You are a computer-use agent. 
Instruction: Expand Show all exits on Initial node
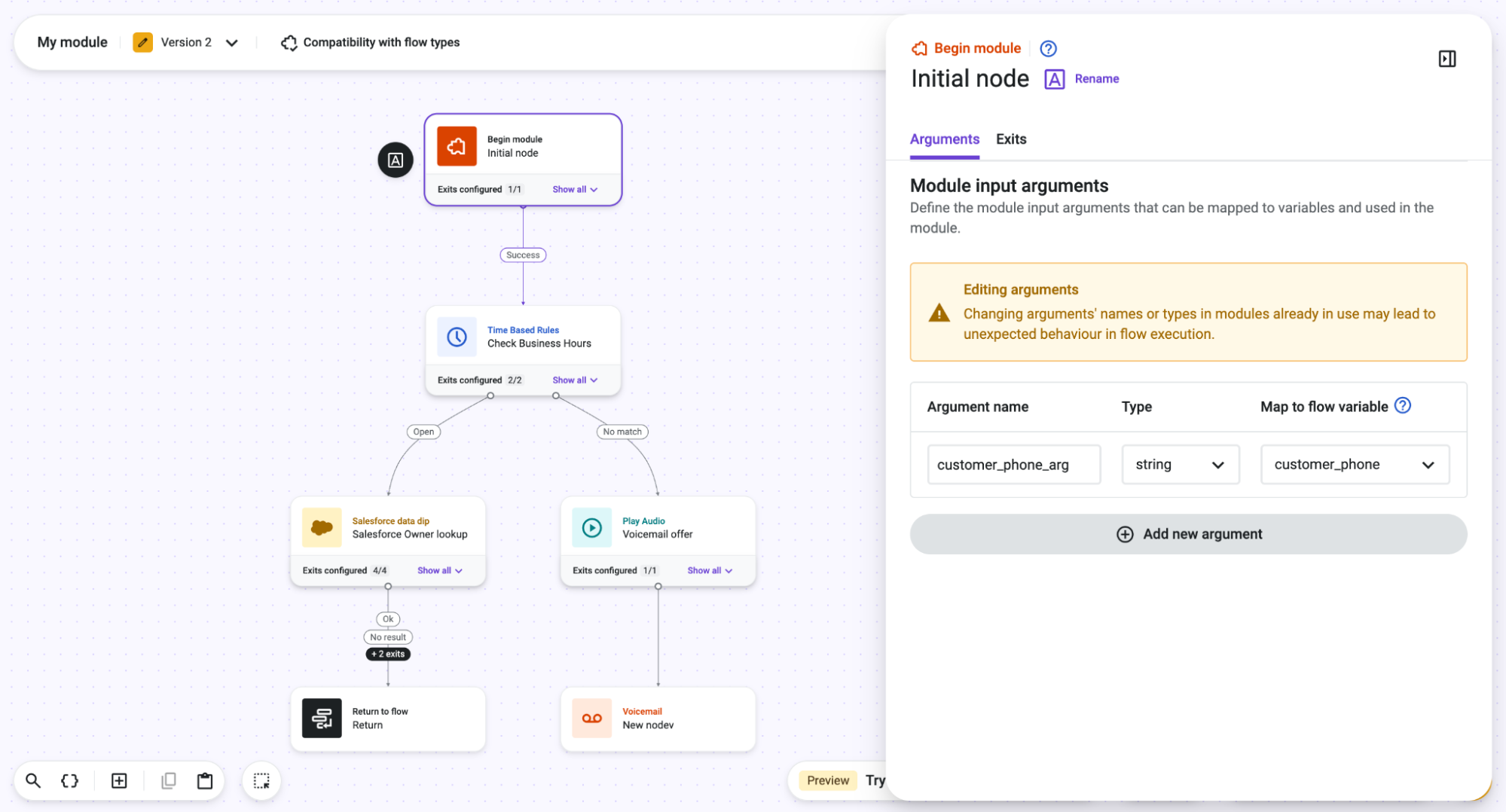tap(575, 190)
